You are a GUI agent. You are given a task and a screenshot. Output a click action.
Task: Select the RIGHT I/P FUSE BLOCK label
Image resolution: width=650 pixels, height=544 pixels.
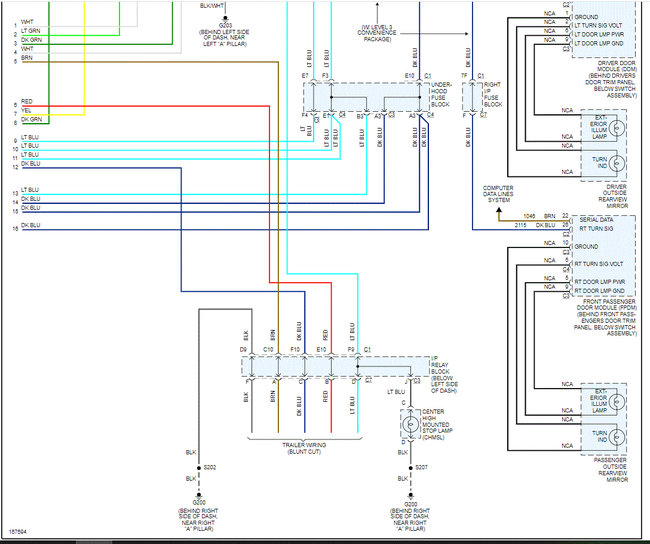coord(493,94)
